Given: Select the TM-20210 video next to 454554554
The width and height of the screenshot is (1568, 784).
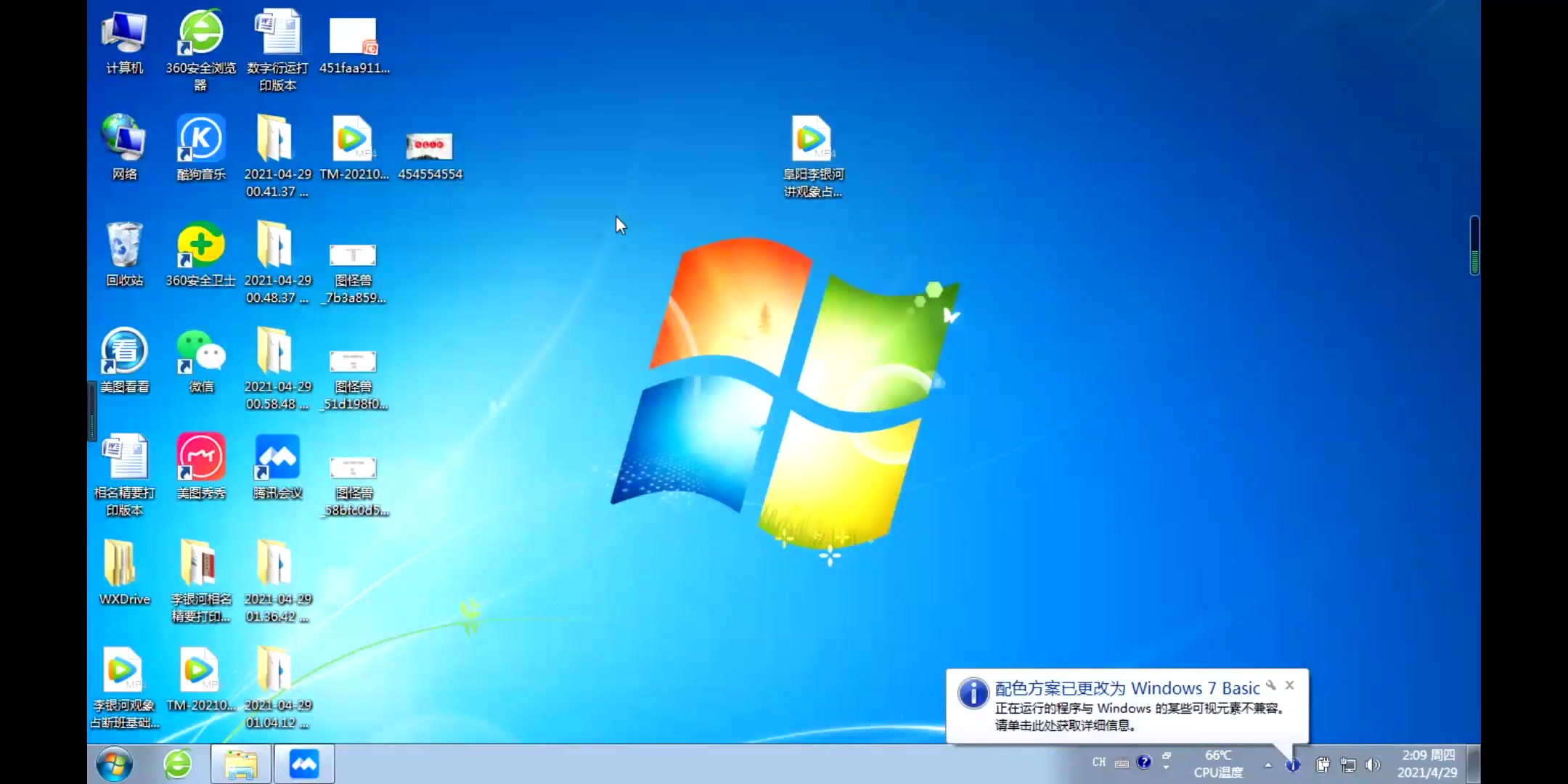Looking at the screenshot, I should (354, 148).
